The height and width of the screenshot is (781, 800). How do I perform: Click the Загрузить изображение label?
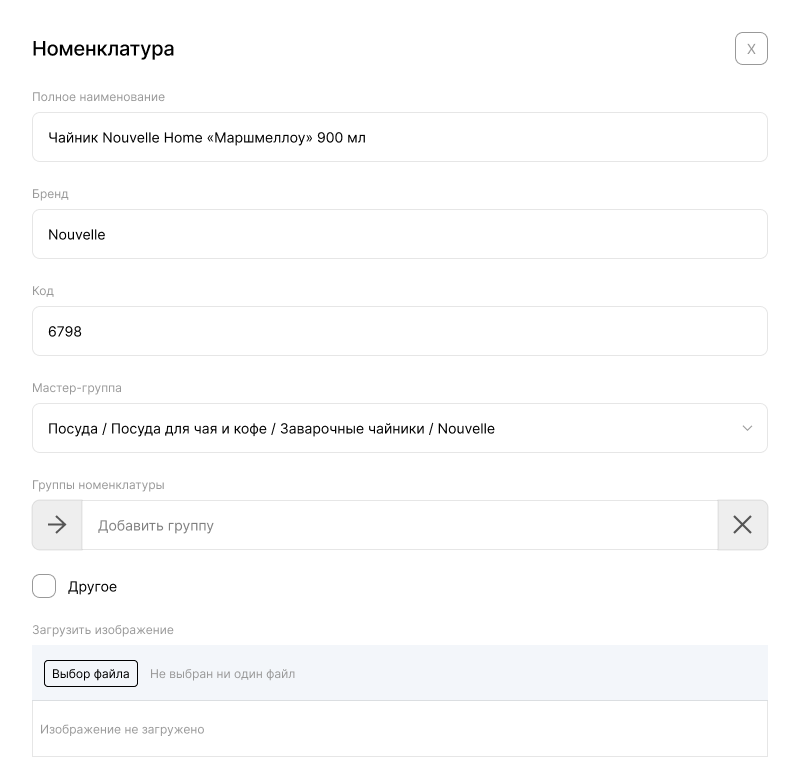103,630
